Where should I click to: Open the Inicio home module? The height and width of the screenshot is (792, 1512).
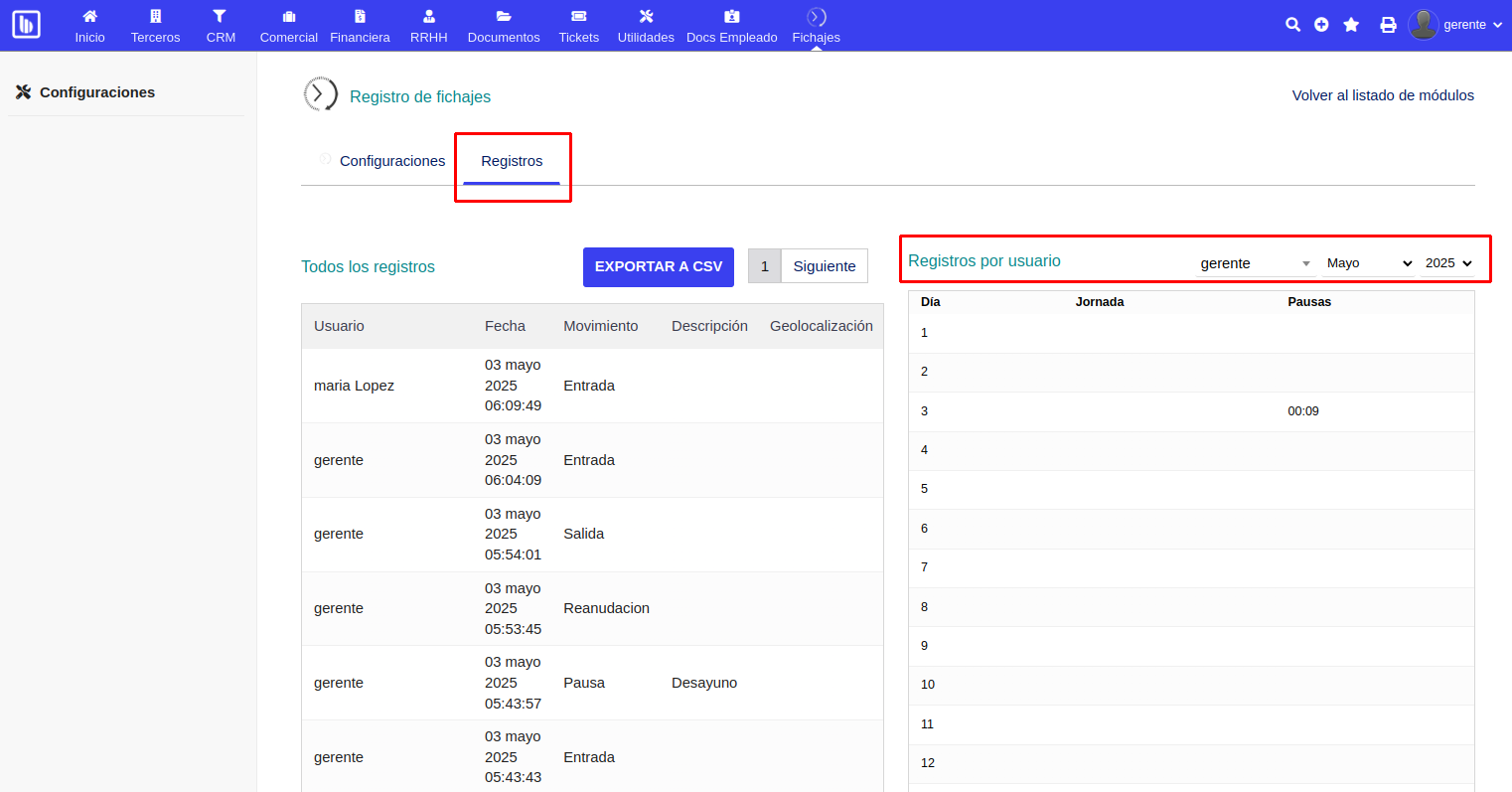89,26
